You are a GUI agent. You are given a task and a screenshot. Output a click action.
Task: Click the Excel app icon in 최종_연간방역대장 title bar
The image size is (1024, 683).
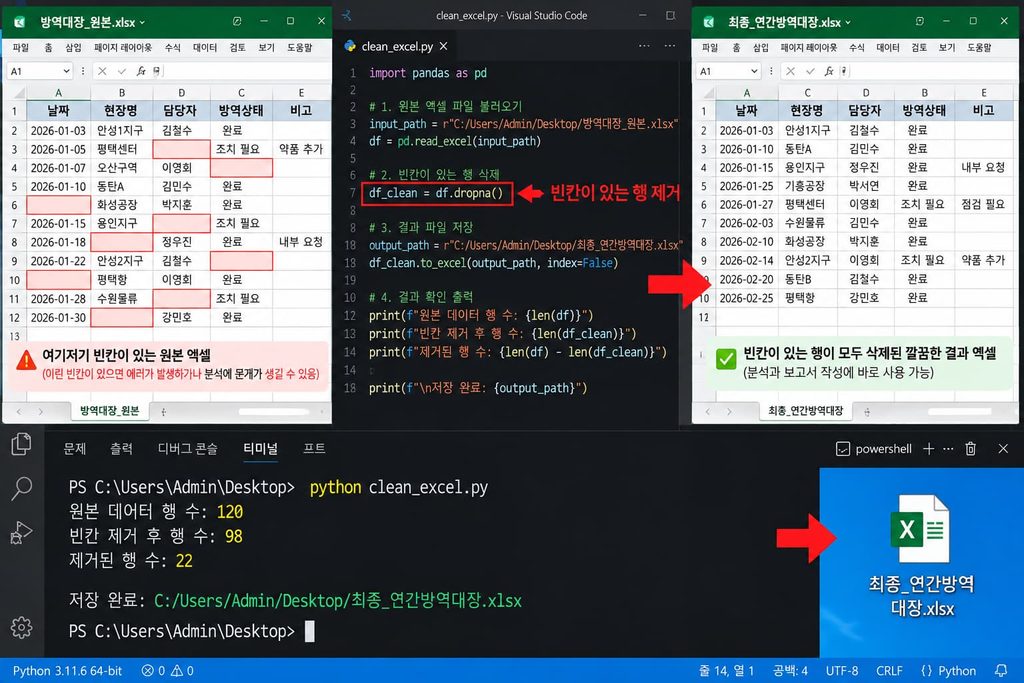pyautogui.click(x=709, y=22)
